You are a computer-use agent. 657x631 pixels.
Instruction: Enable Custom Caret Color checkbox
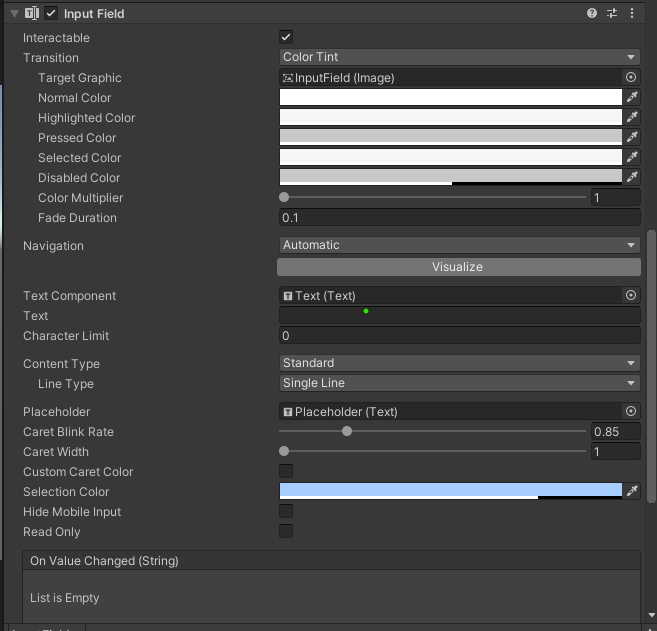tap(286, 471)
